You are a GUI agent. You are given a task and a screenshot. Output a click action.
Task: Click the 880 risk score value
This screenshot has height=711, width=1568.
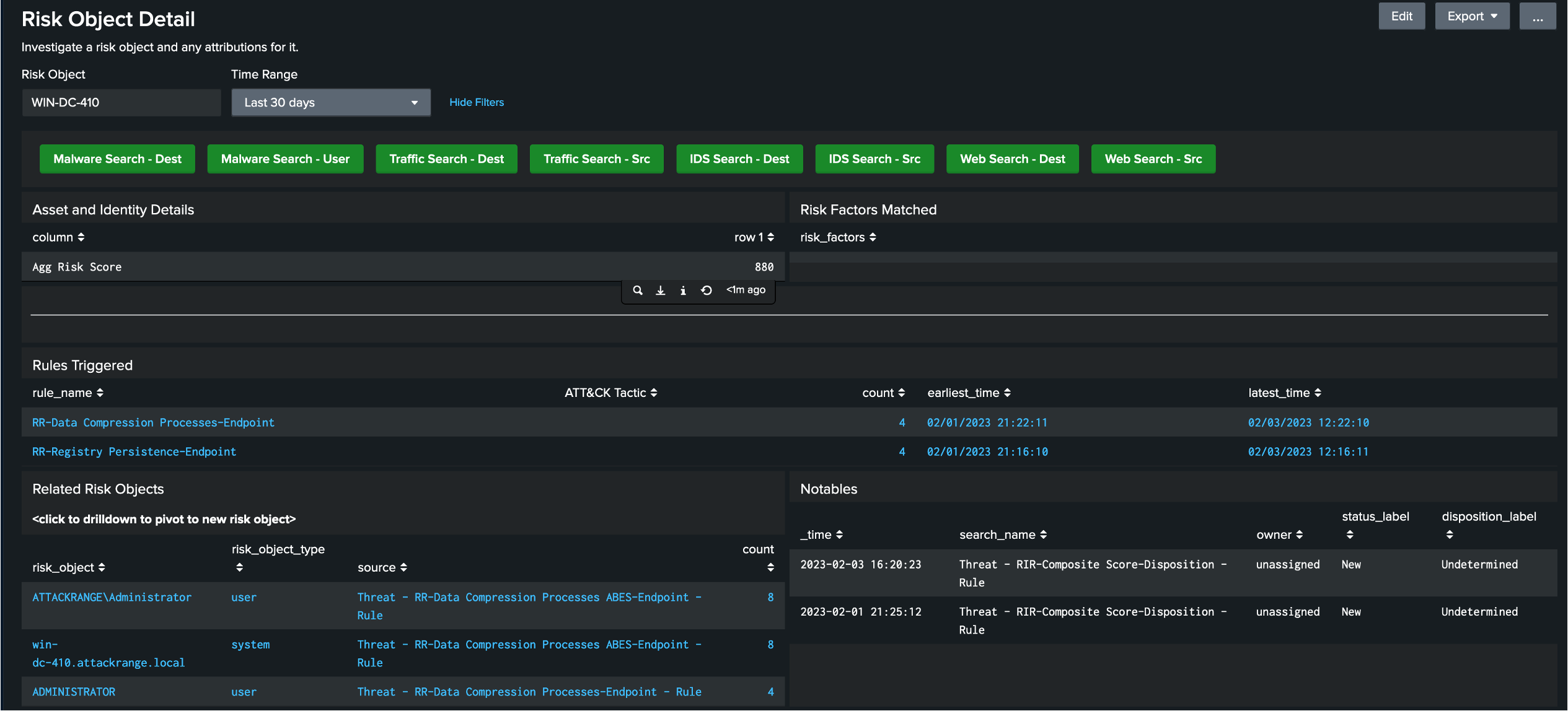(x=764, y=267)
